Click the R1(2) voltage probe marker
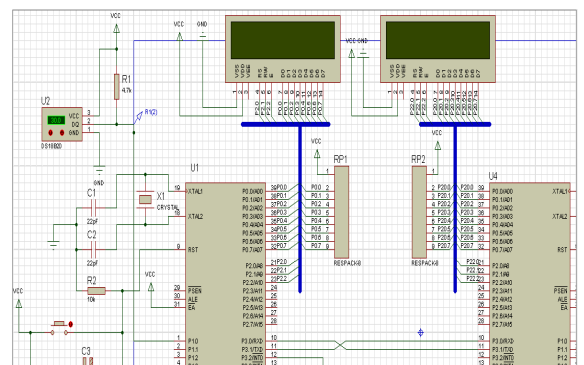584x365 pixels. [138, 117]
